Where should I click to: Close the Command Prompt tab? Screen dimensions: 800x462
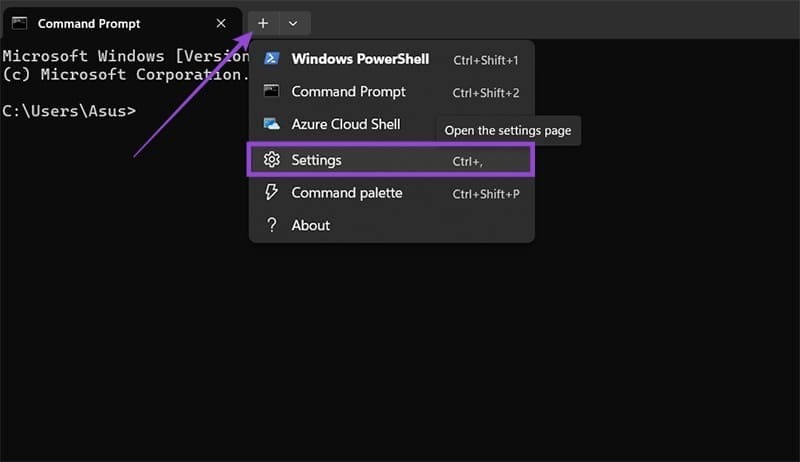click(x=221, y=23)
